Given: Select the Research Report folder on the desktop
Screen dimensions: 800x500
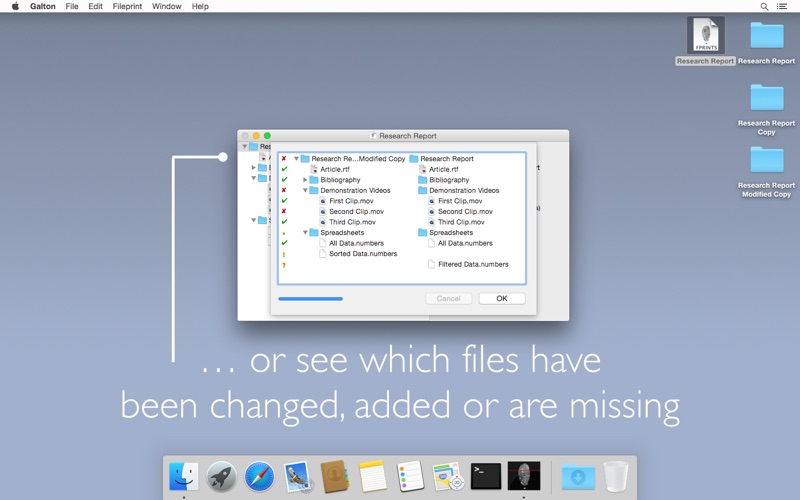Looking at the screenshot, I should click(766, 43).
